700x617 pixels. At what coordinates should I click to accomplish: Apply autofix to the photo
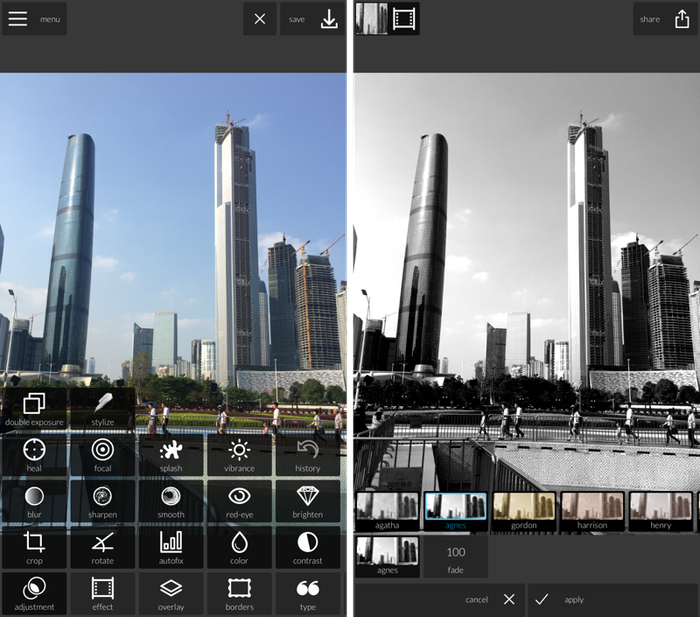coord(171,548)
